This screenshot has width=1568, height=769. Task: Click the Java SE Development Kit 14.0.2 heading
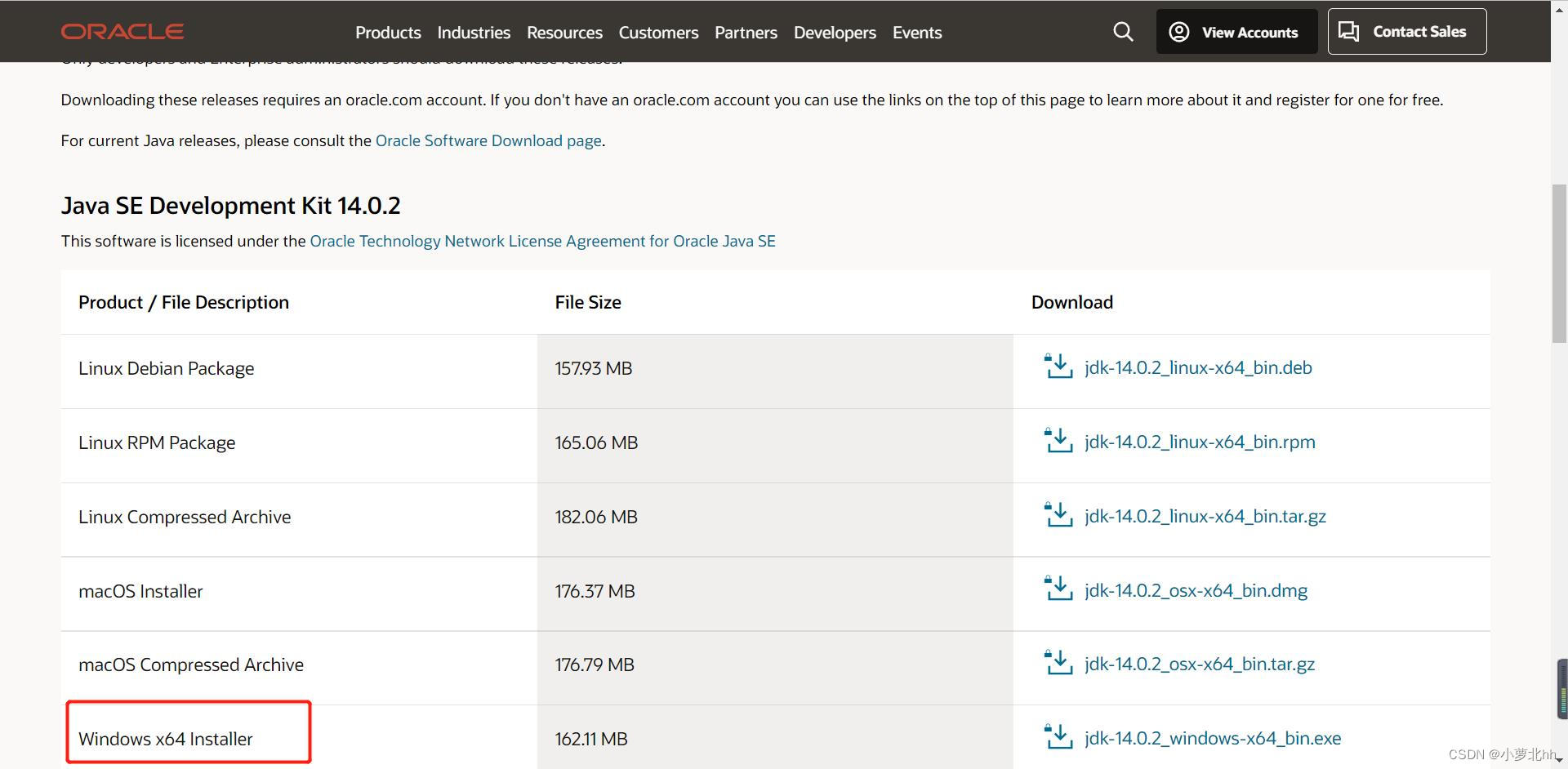pos(231,205)
